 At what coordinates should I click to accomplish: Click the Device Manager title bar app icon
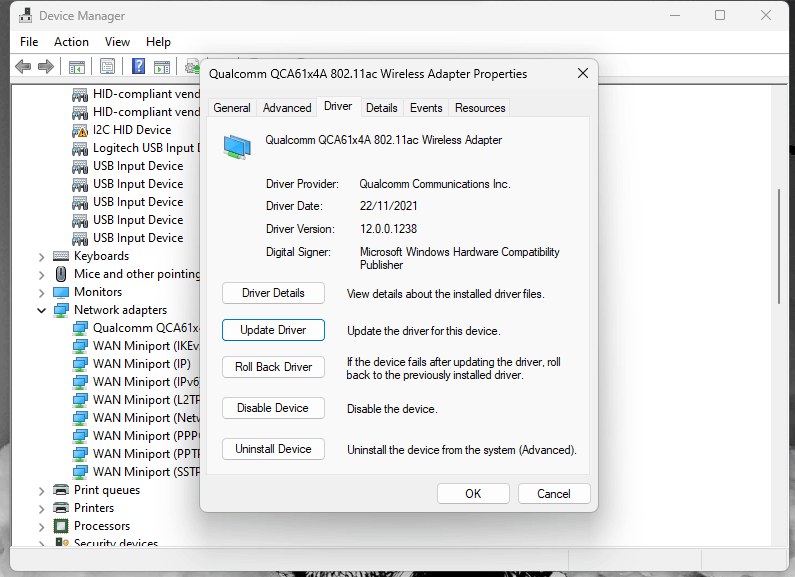pos(25,16)
